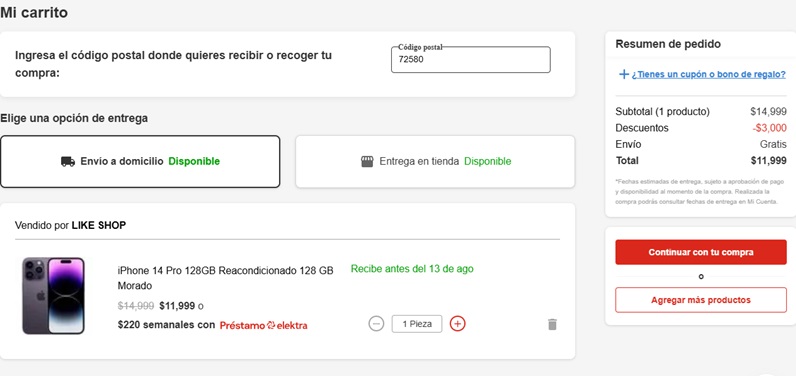This screenshot has width=796, height=376.
Task: Focus the Código postal input field
Action: click(471, 59)
